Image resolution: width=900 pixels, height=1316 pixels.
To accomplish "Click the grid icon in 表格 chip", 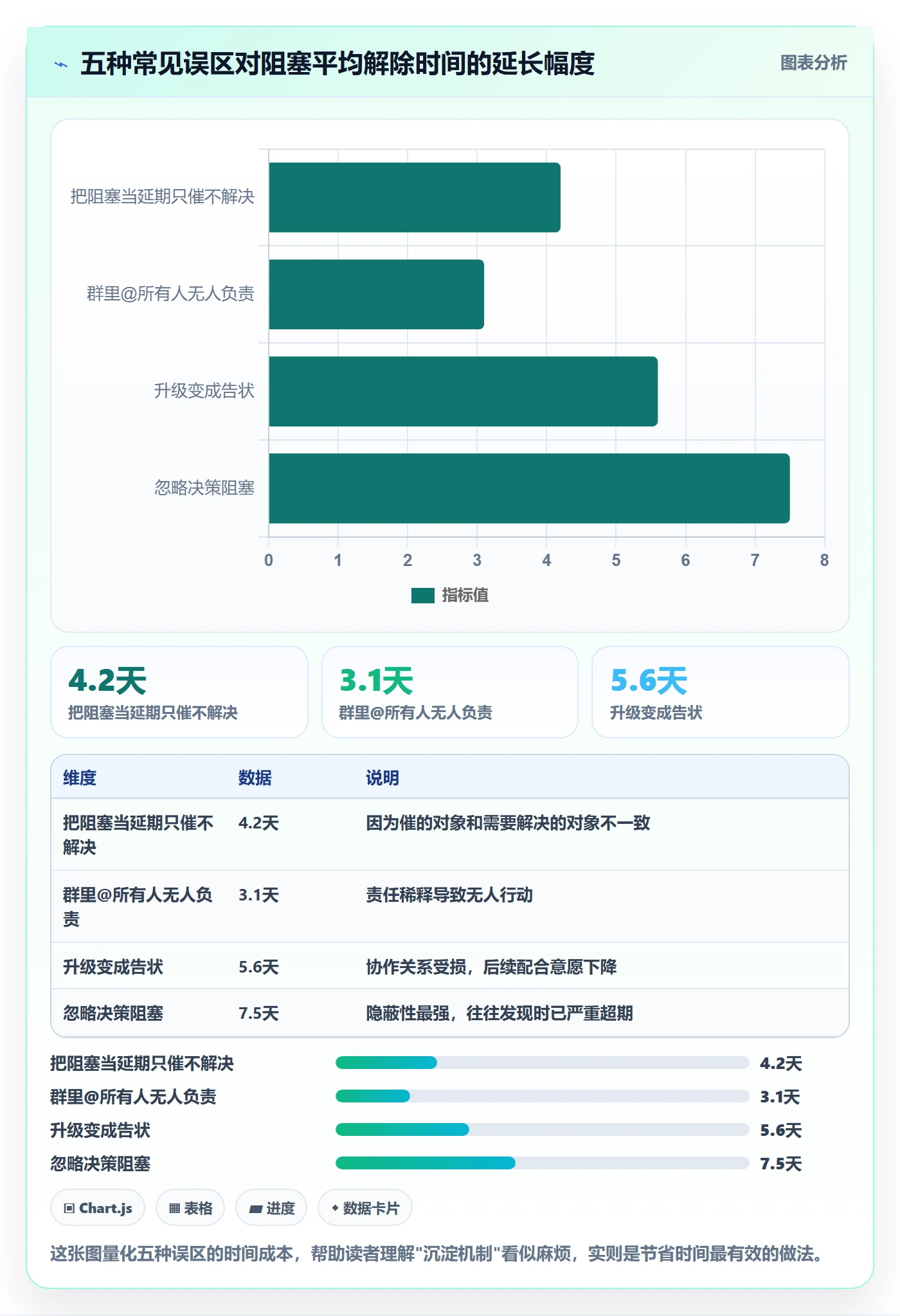I will click(x=174, y=1209).
